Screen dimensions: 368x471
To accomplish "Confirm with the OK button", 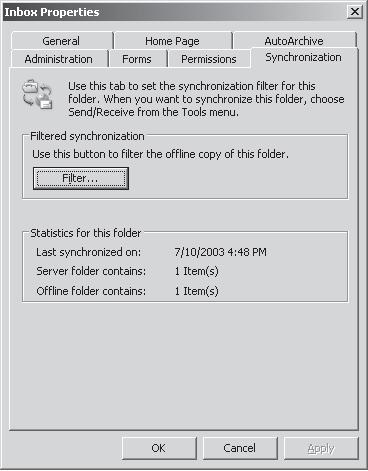I will tap(159, 448).
